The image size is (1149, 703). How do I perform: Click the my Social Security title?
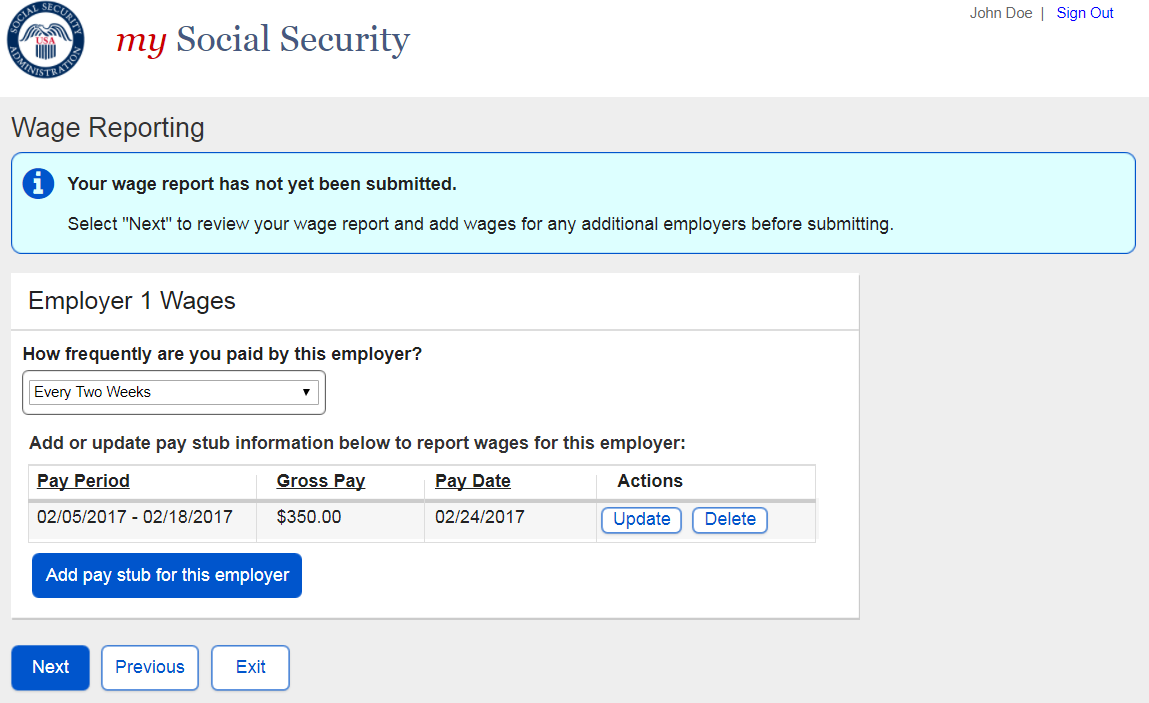(x=263, y=40)
